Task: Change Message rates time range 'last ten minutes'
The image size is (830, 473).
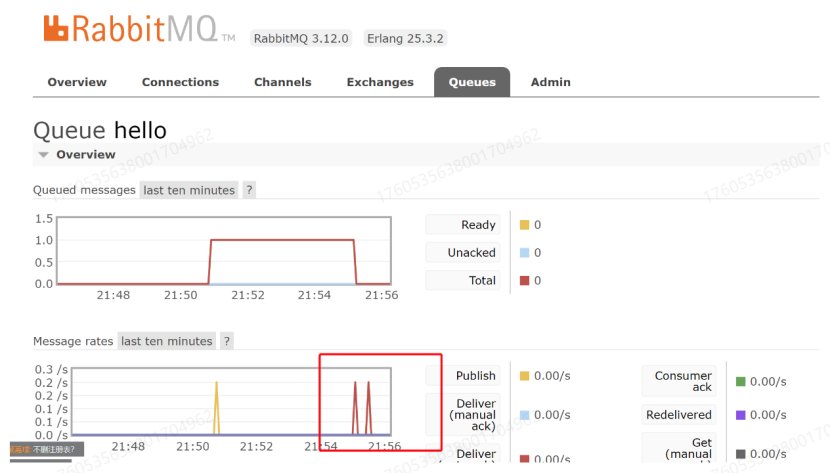Action: (x=167, y=341)
